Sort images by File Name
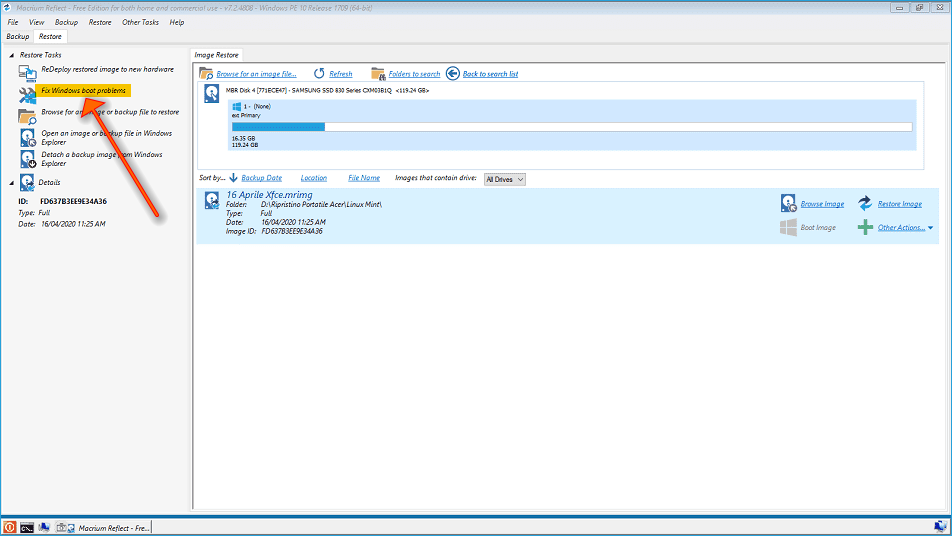This screenshot has width=952, height=536. click(364, 178)
